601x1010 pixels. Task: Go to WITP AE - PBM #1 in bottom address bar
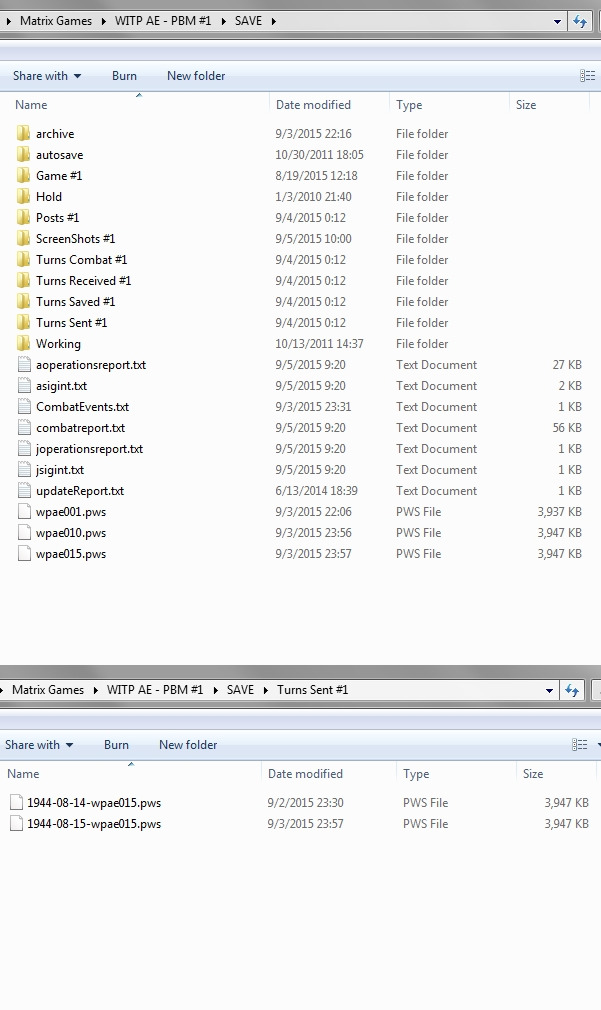(x=155, y=690)
